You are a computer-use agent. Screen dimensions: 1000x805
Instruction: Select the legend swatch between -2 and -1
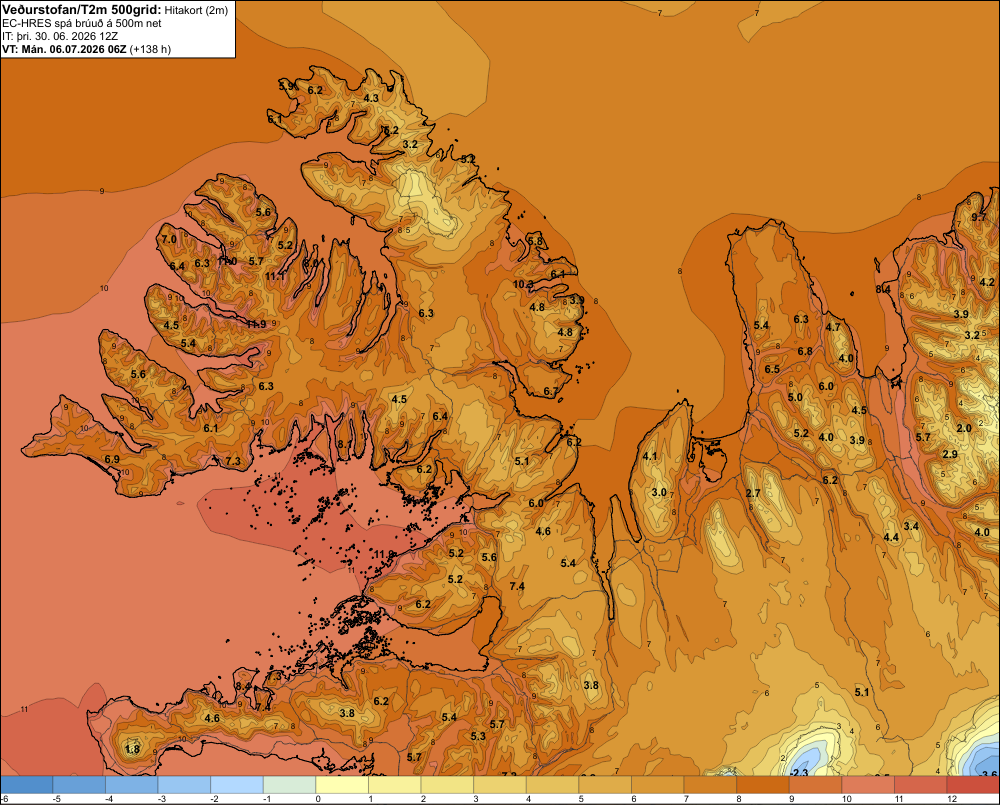(x=237, y=785)
